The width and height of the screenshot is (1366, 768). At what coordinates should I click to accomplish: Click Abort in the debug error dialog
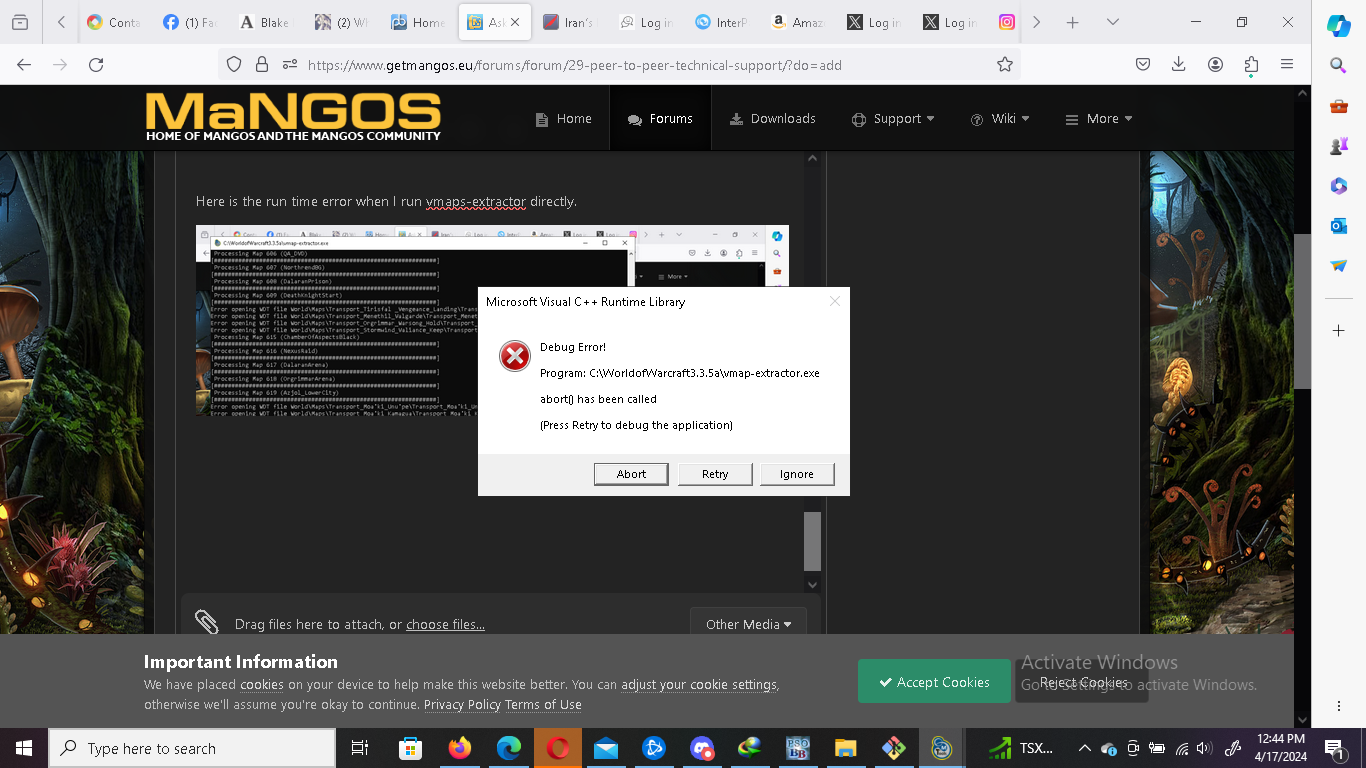tap(631, 474)
